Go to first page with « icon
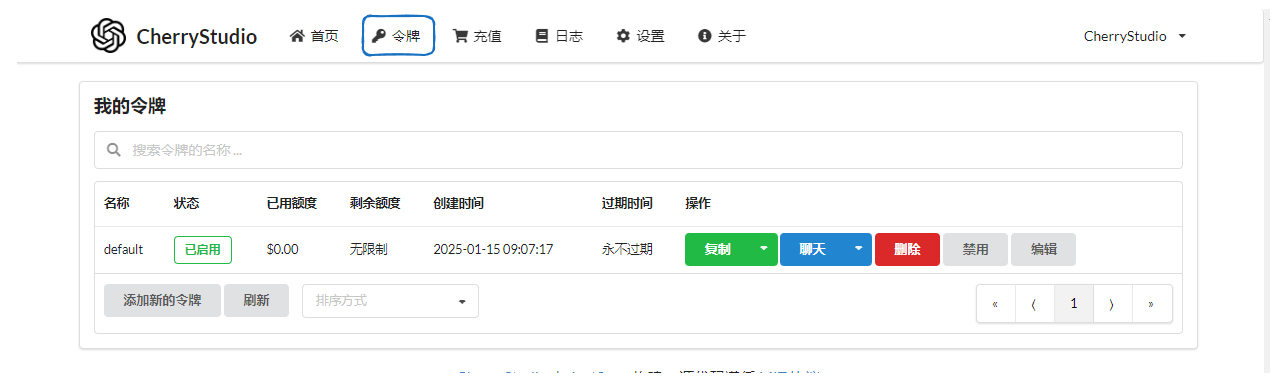The height and width of the screenshot is (383, 1276). coord(996,304)
